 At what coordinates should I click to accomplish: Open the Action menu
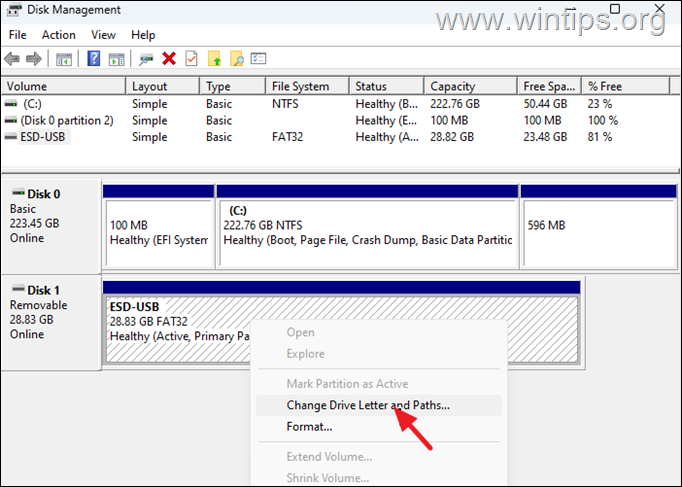58,34
